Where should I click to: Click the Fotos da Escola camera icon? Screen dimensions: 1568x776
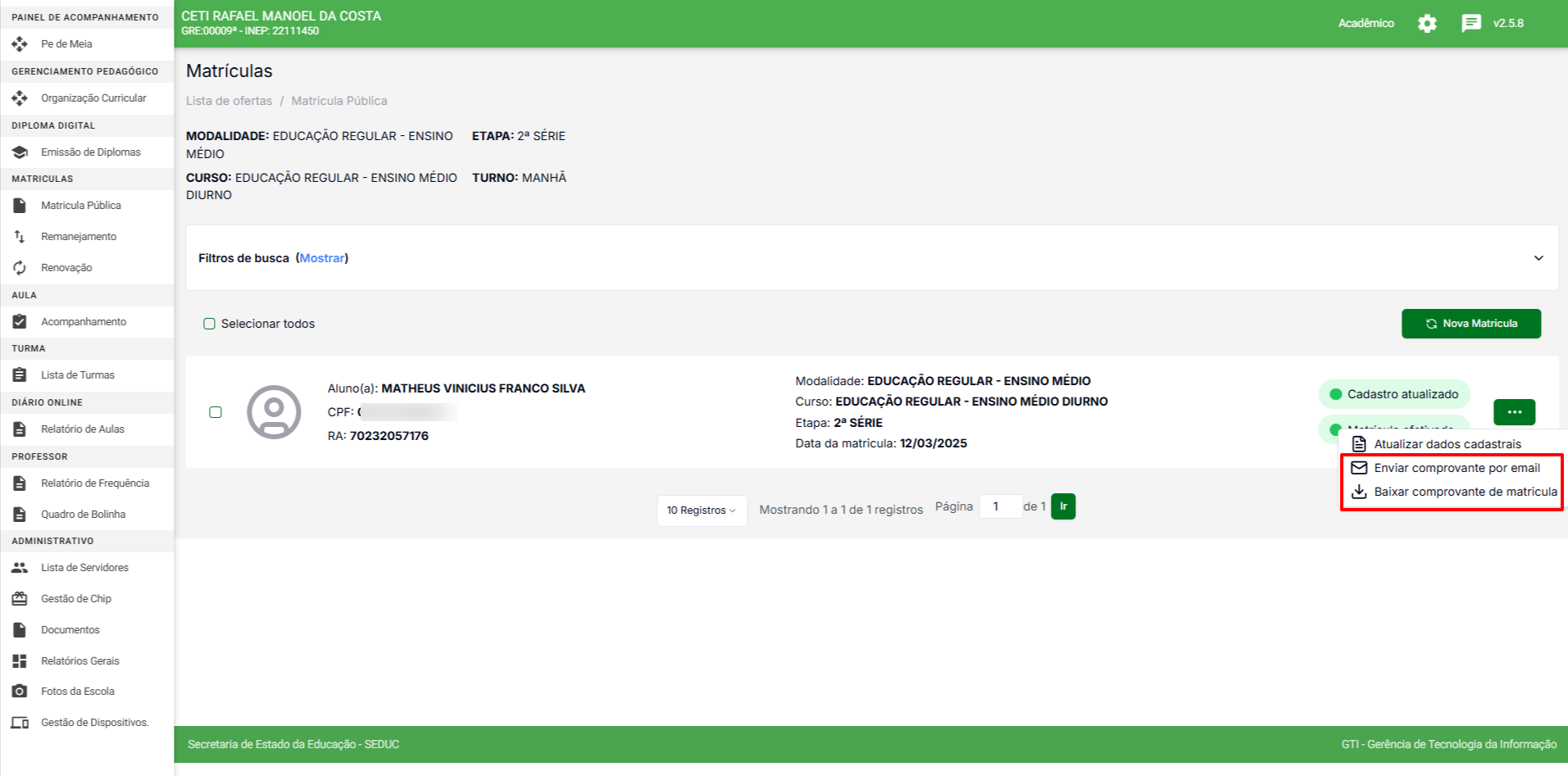[x=20, y=692]
